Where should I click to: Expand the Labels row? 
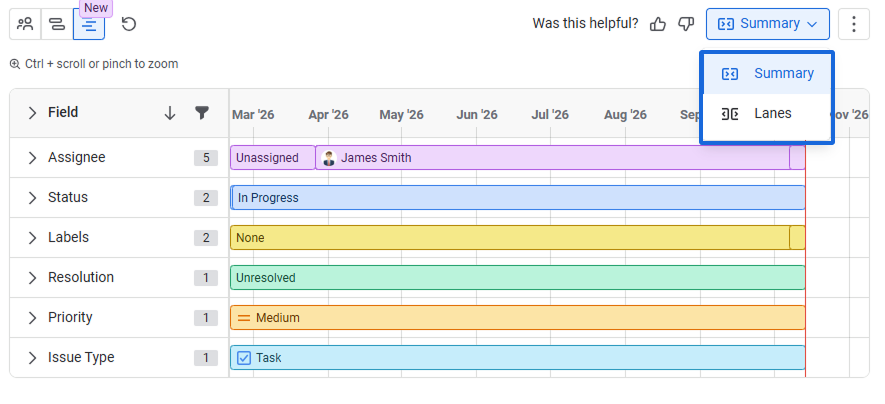click(x=32, y=238)
